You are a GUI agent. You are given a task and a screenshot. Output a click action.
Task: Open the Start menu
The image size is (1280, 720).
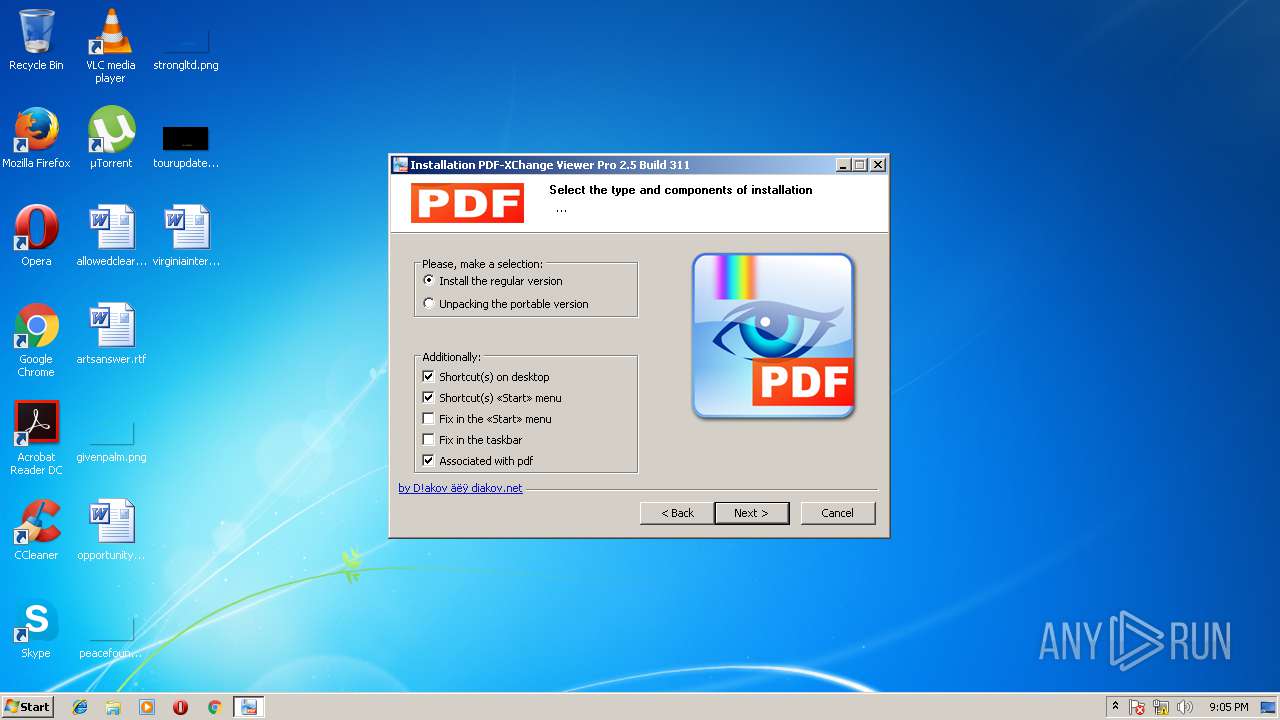tap(27, 707)
